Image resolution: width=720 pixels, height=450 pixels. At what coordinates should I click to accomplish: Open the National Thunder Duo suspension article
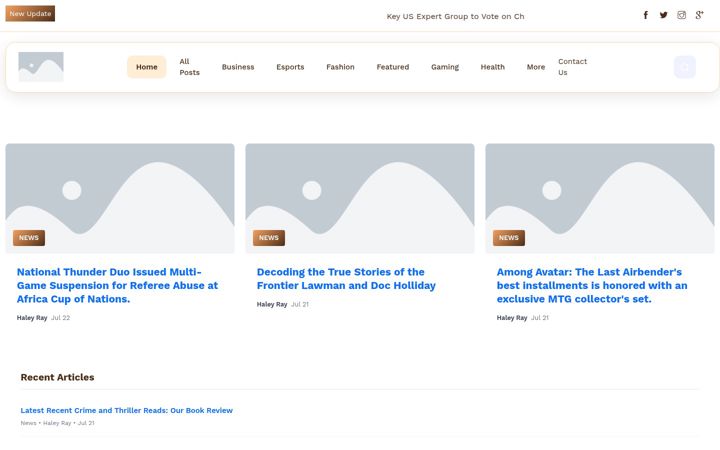tap(118, 286)
